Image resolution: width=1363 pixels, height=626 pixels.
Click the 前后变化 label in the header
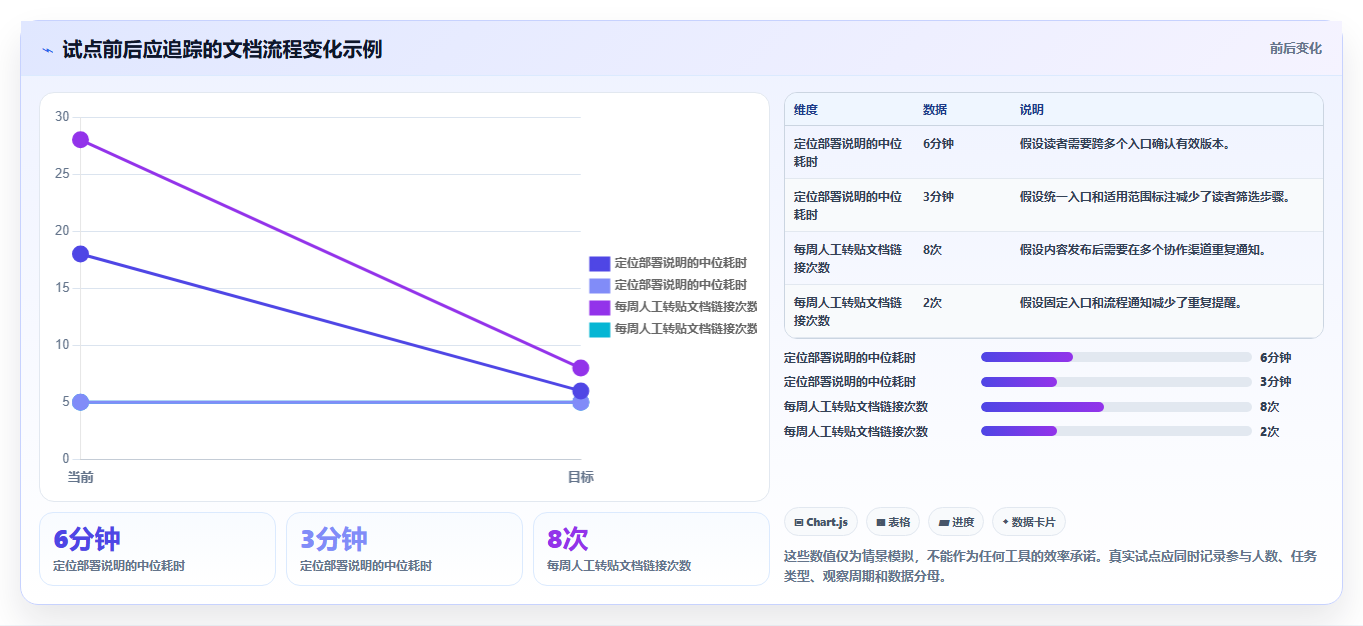click(x=1296, y=48)
